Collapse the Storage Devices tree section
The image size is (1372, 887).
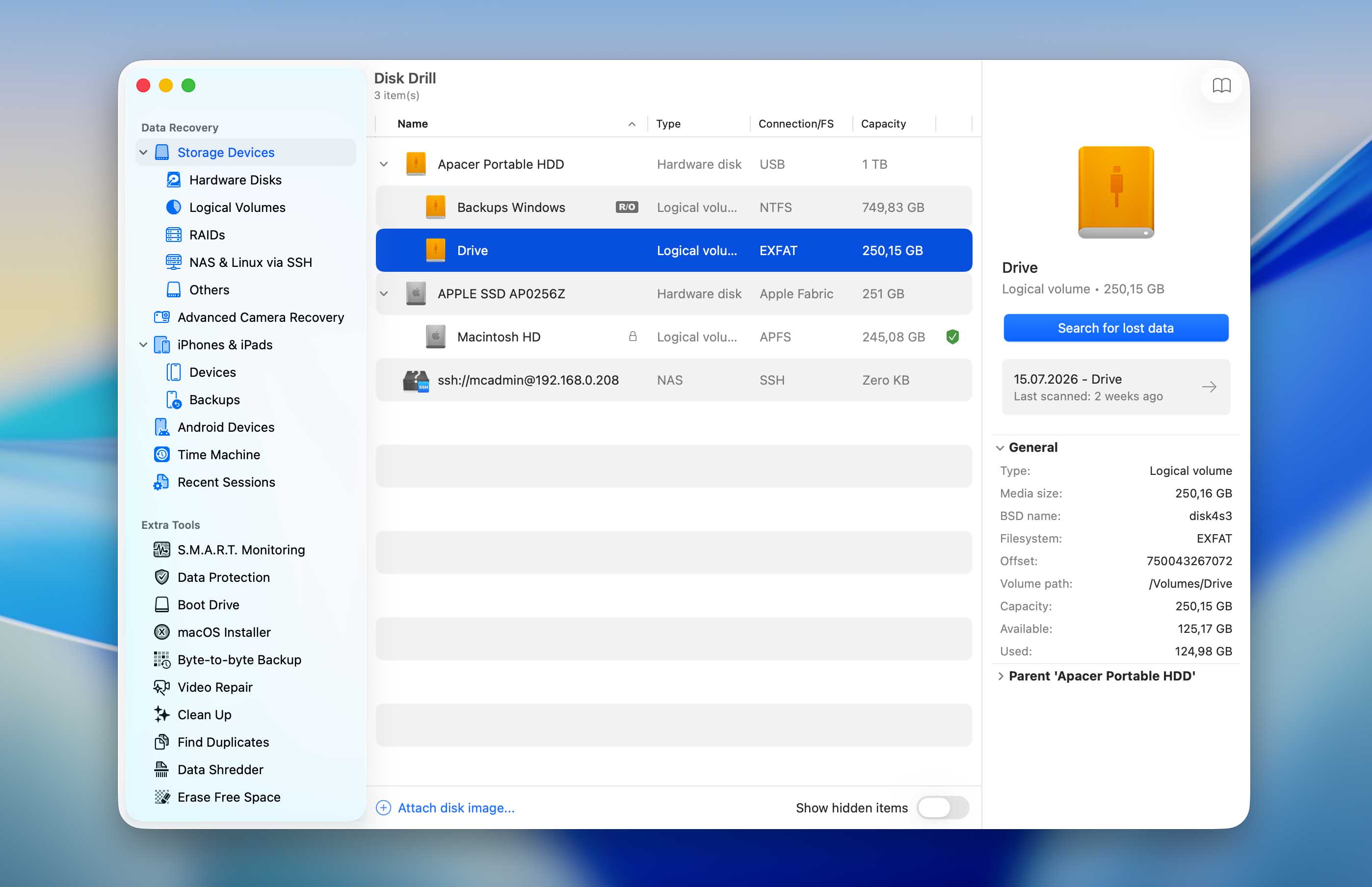[143, 153]
